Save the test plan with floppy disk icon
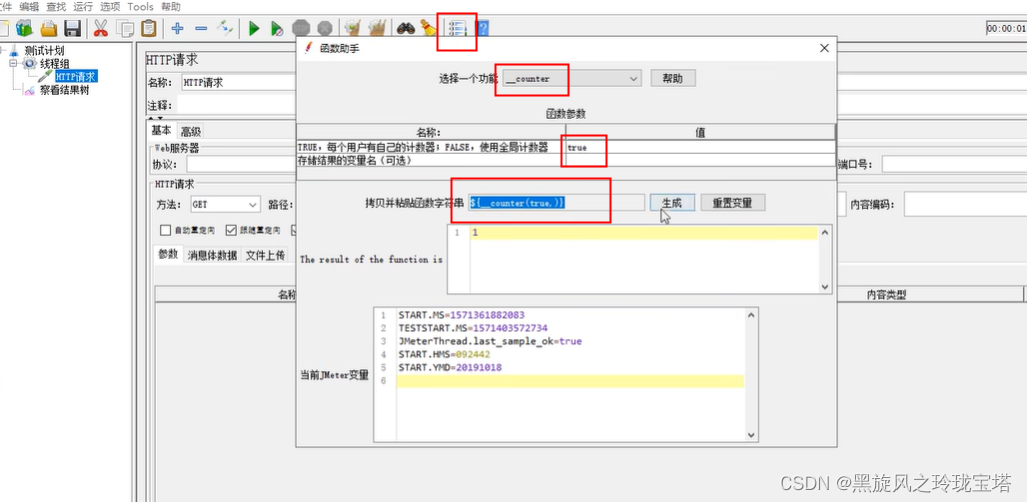 72,28
